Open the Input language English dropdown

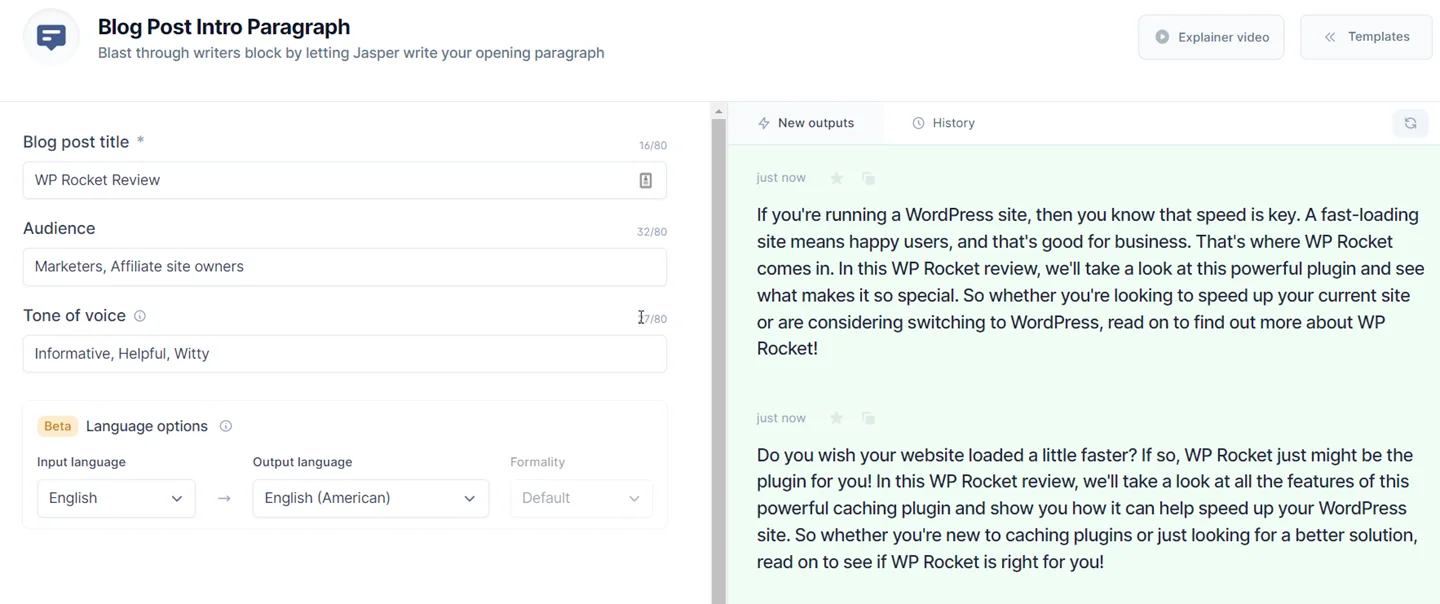[116, 498]
